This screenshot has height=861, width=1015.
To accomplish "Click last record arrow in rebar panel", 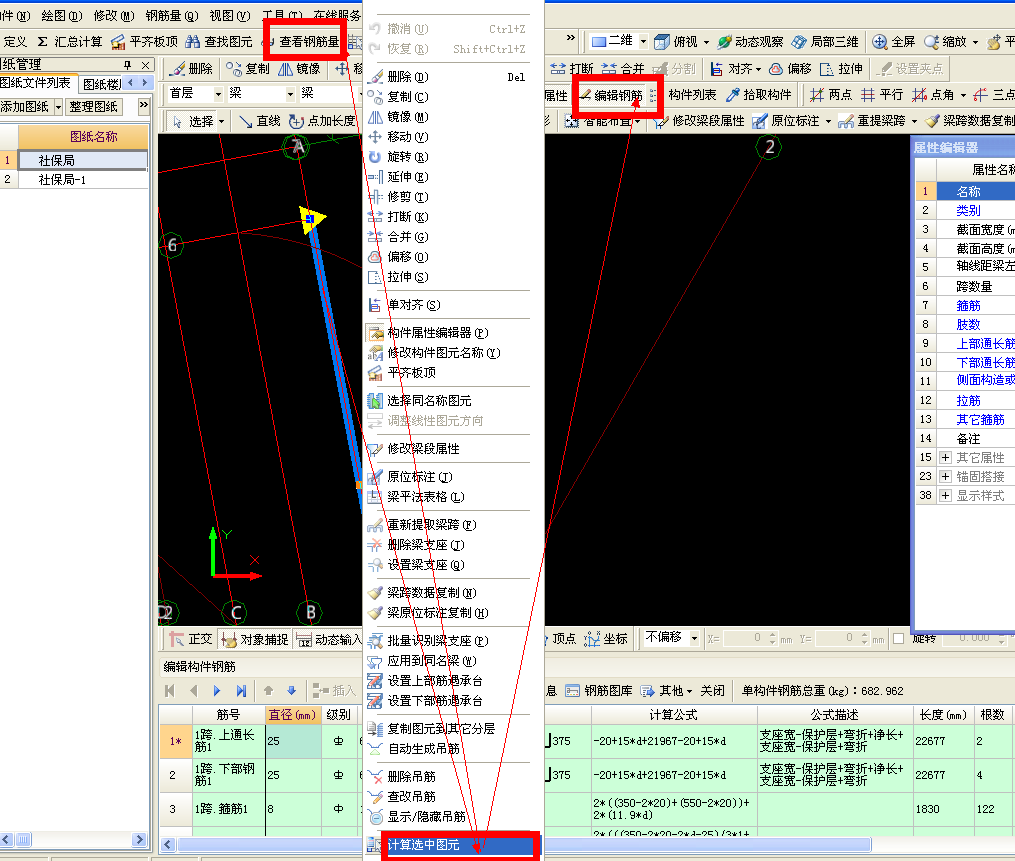I will point(241,691).
